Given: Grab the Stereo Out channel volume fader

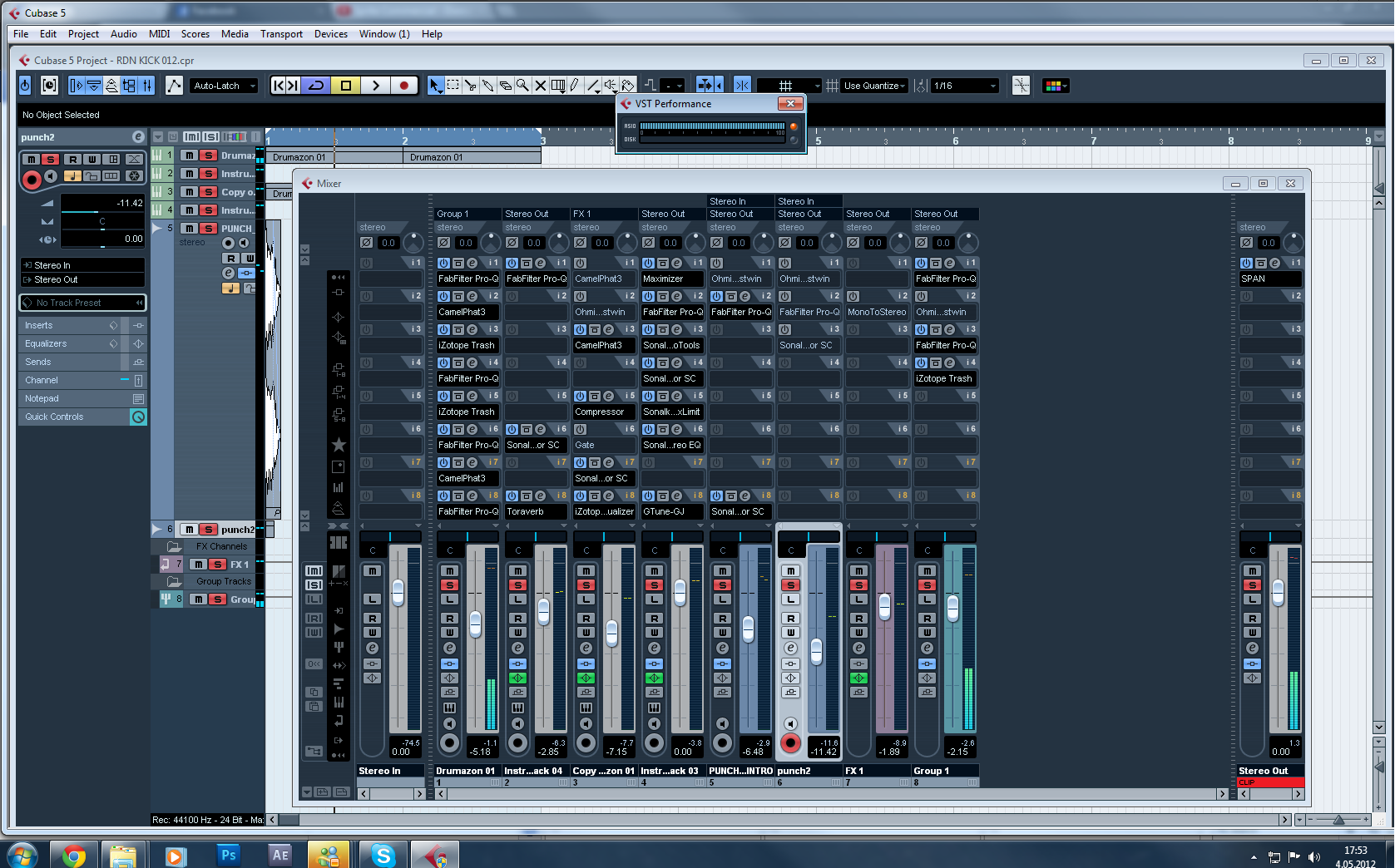Looking at the screenshot, I should (1278, 592).
